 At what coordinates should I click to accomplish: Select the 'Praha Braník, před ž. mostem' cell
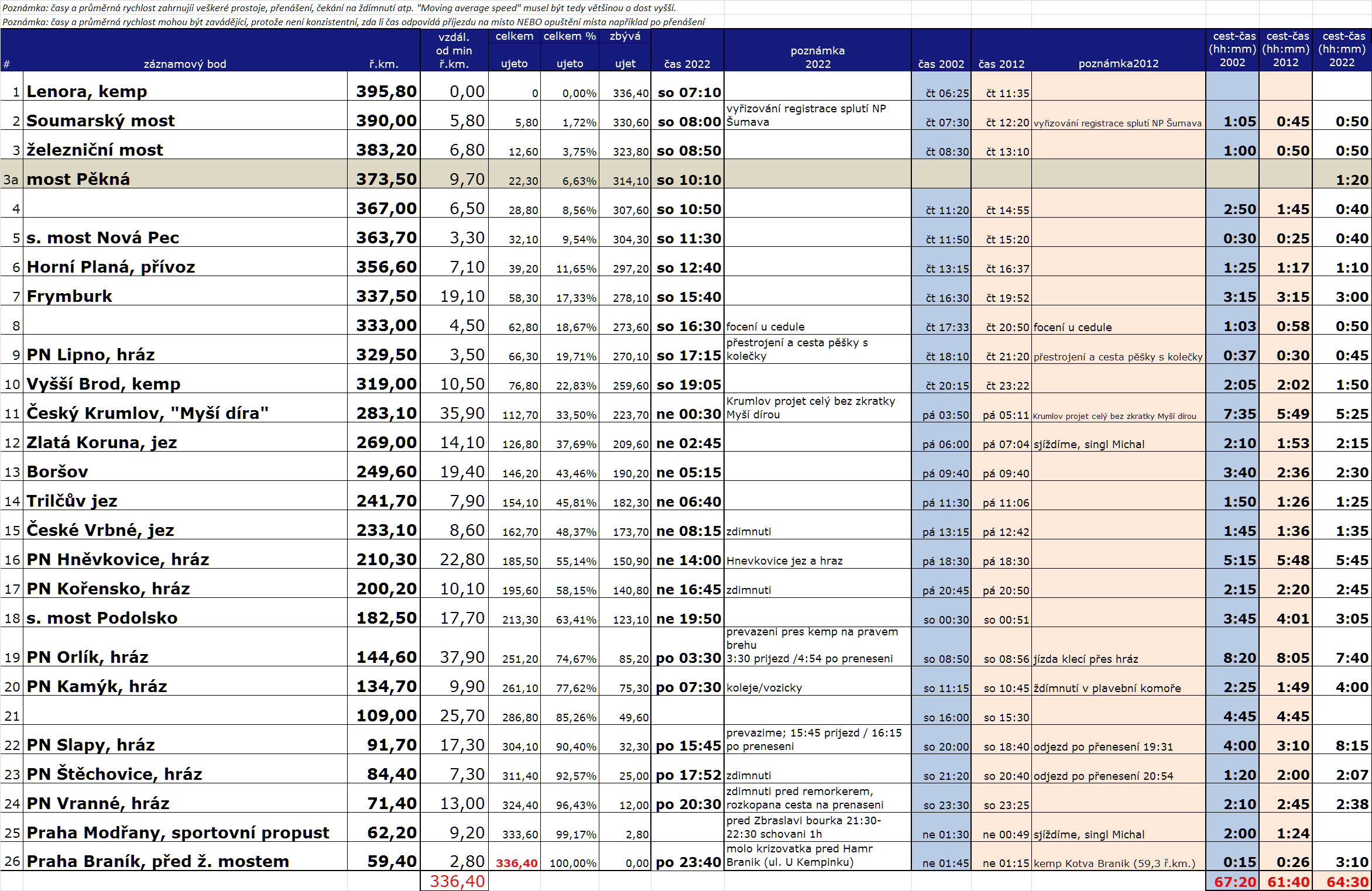tap(157, 862)
